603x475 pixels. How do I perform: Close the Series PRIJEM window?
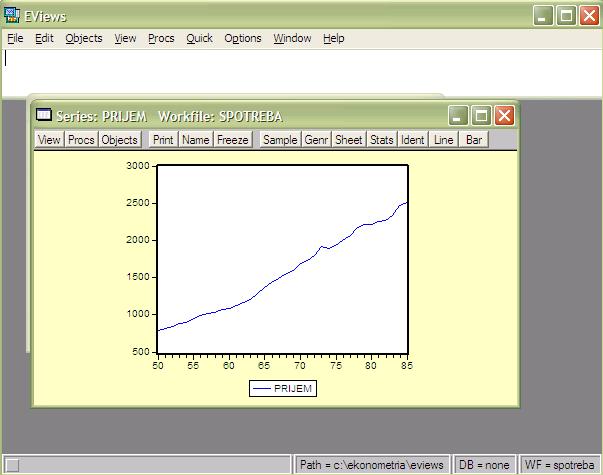[x=504, y=115]
